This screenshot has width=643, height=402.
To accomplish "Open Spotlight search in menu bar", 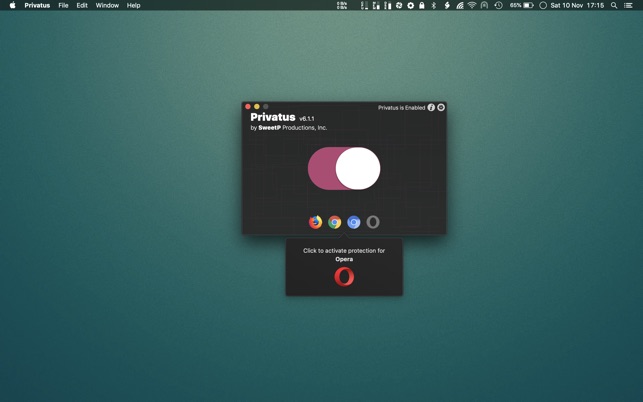I will 614,5.
